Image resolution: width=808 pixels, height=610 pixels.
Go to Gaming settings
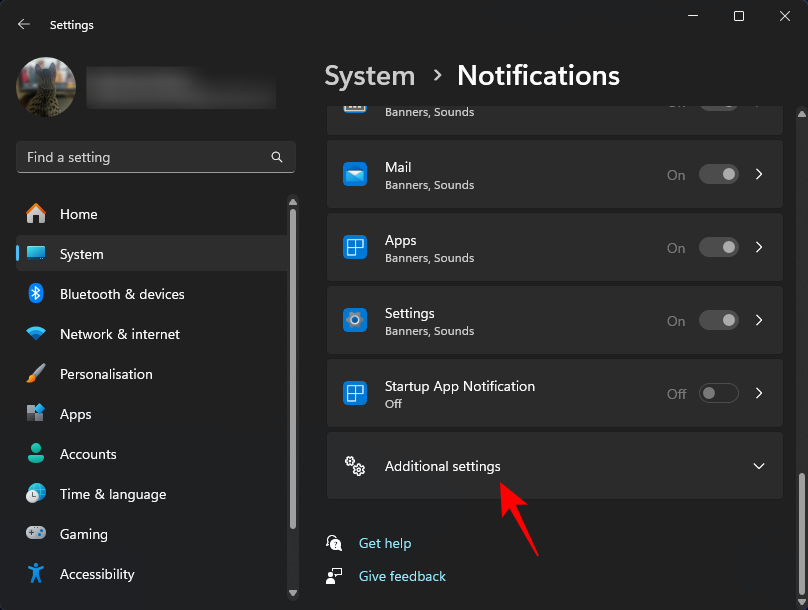tap(152, 534)
